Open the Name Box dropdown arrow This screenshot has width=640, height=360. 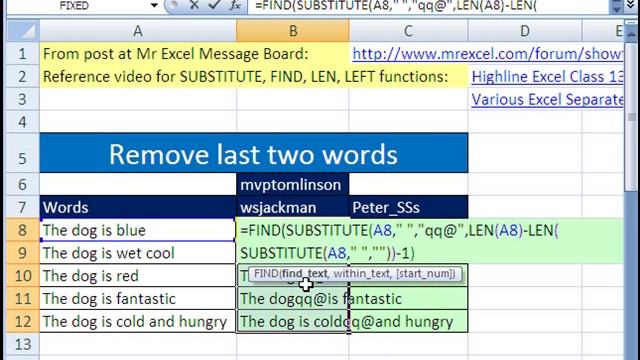click(x=154, y=6)
